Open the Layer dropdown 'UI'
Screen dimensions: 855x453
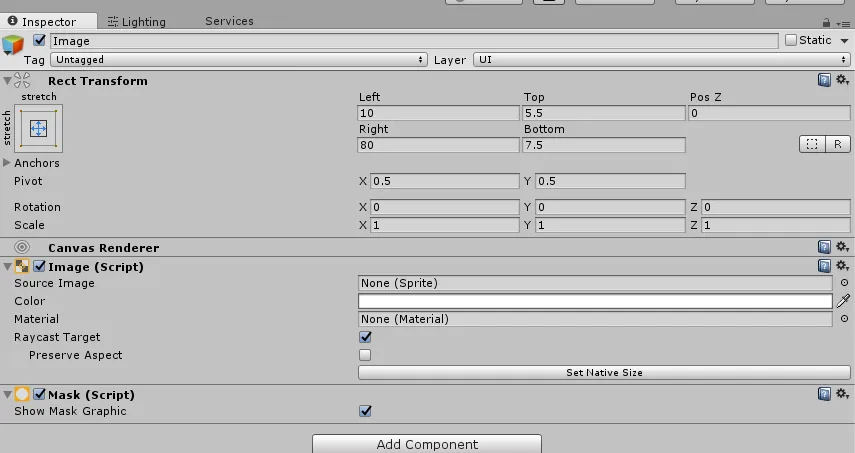[x=661, y=59]
